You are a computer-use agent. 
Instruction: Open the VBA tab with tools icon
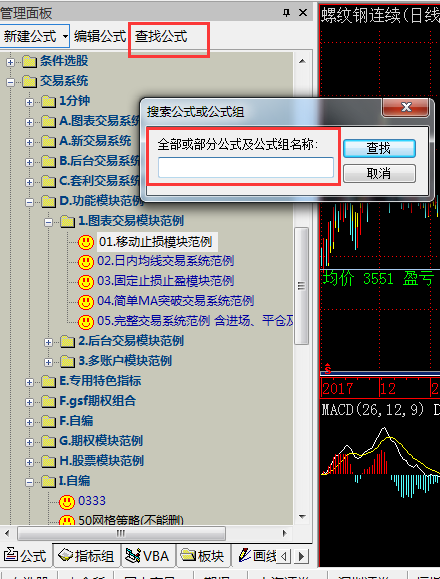[x=148, y=556]
